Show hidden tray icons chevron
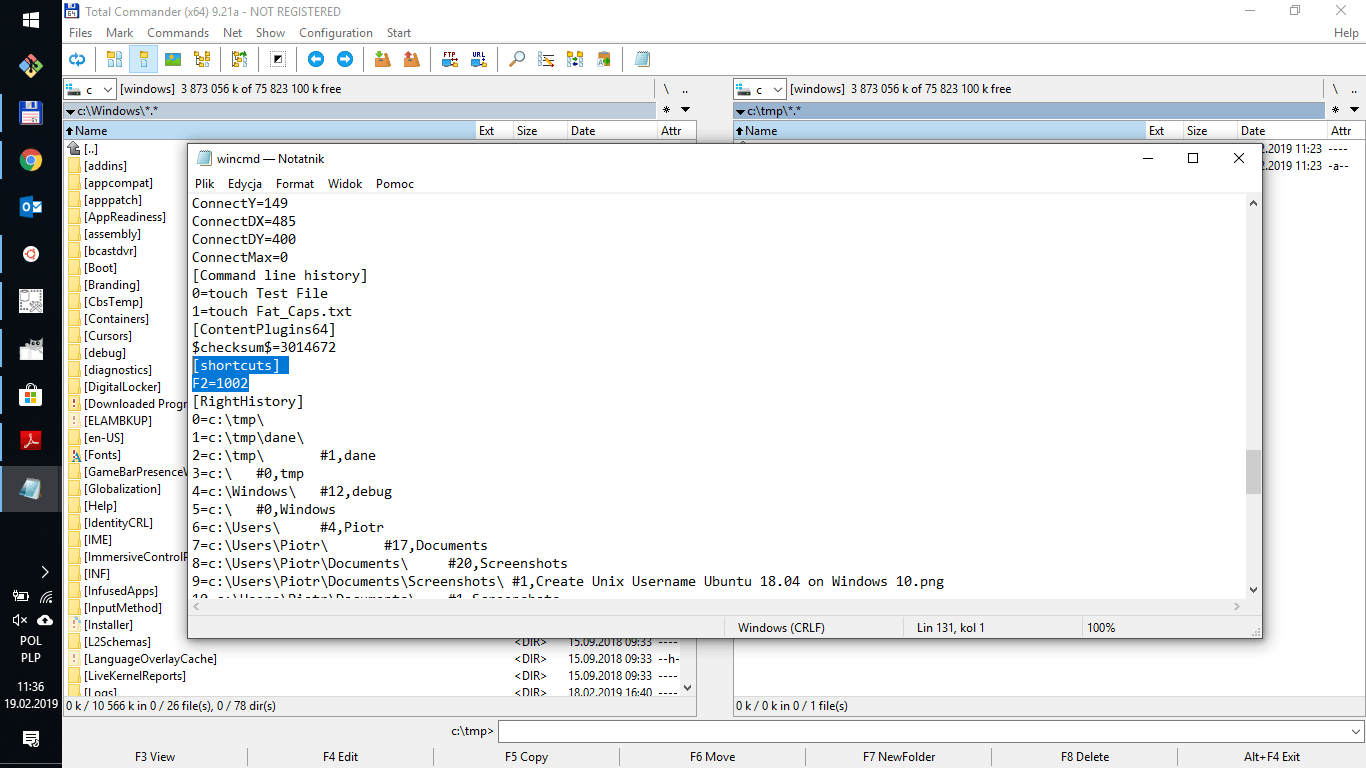The width and height of the screenshot is (1366, 768). tap(45, 572)
